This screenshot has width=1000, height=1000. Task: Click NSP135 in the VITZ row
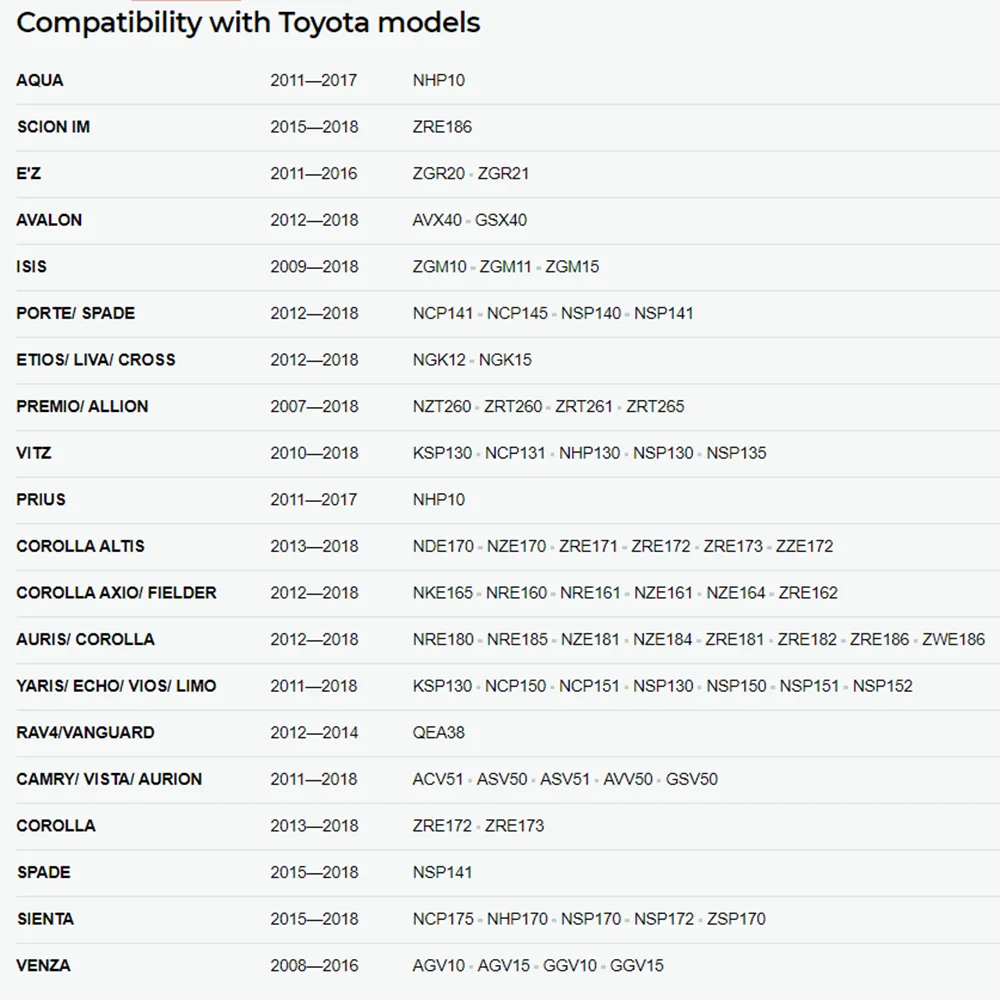pyautogui.click(x=736, y=453)
